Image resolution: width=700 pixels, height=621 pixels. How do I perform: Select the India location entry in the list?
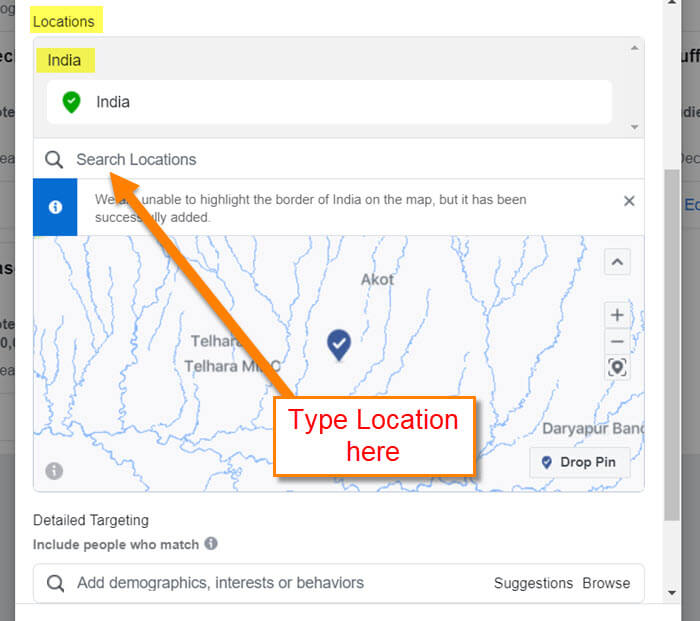pos(329,102)
